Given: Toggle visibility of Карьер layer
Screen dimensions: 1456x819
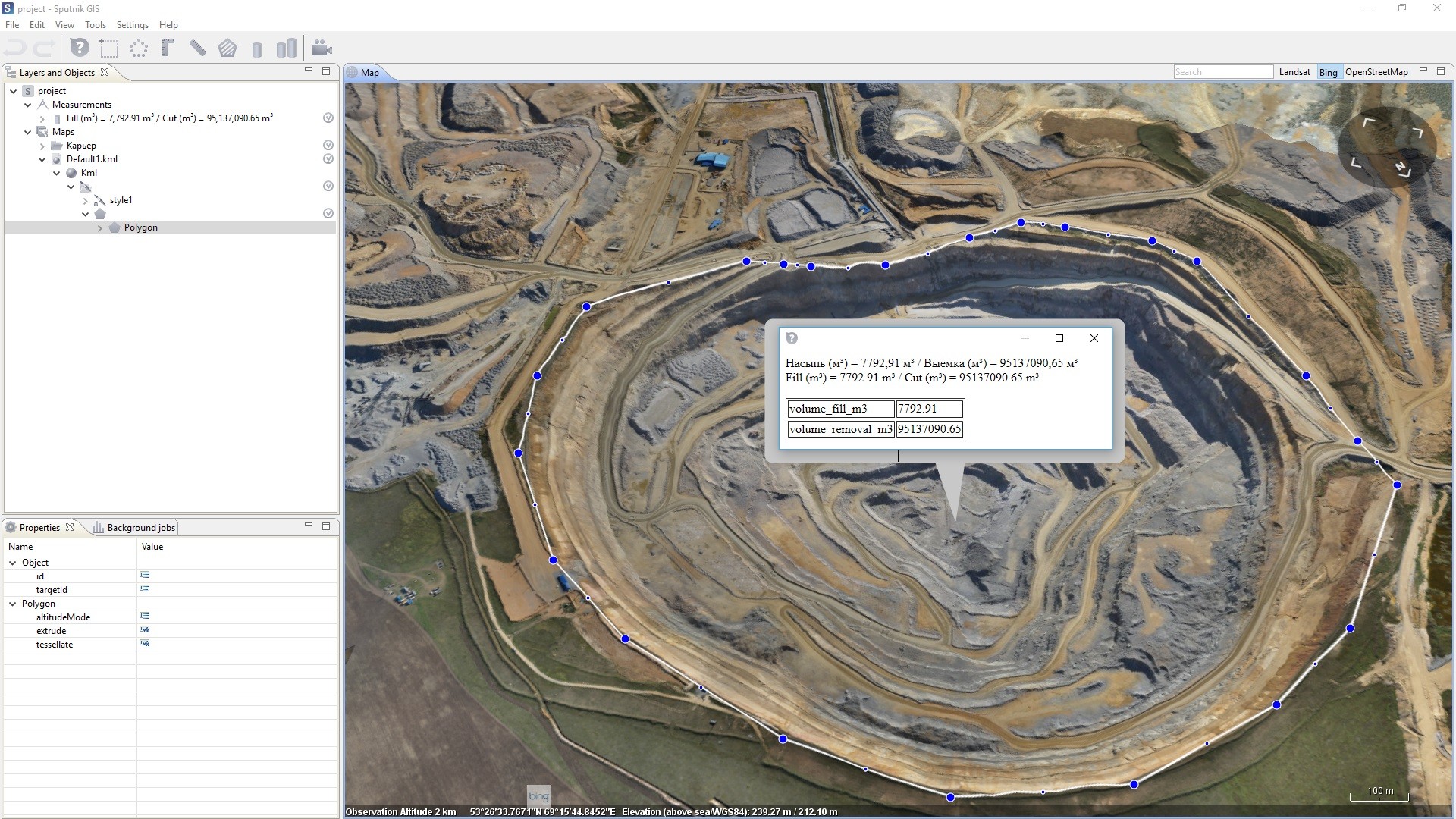Looking at the screenshot, I should pyautogui.click(x=328, y=145).
